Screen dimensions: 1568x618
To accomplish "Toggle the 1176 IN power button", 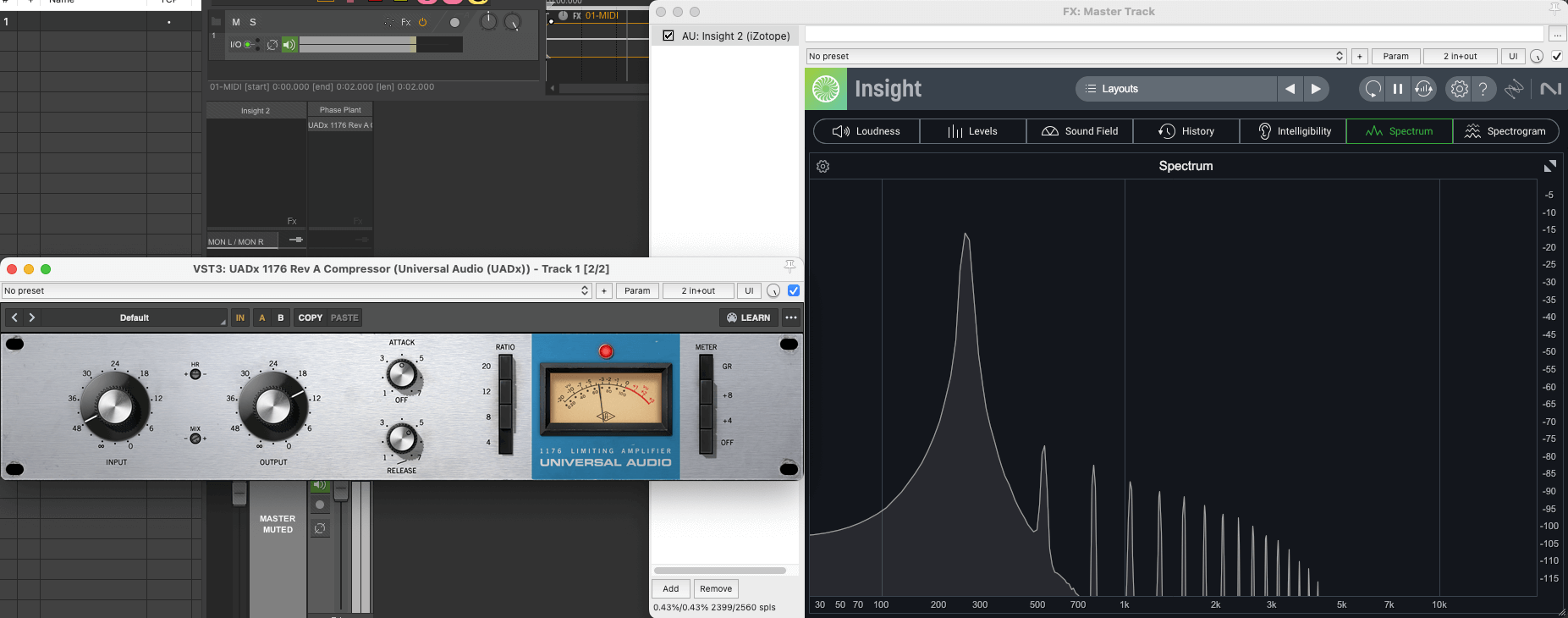I will point(240,317).
